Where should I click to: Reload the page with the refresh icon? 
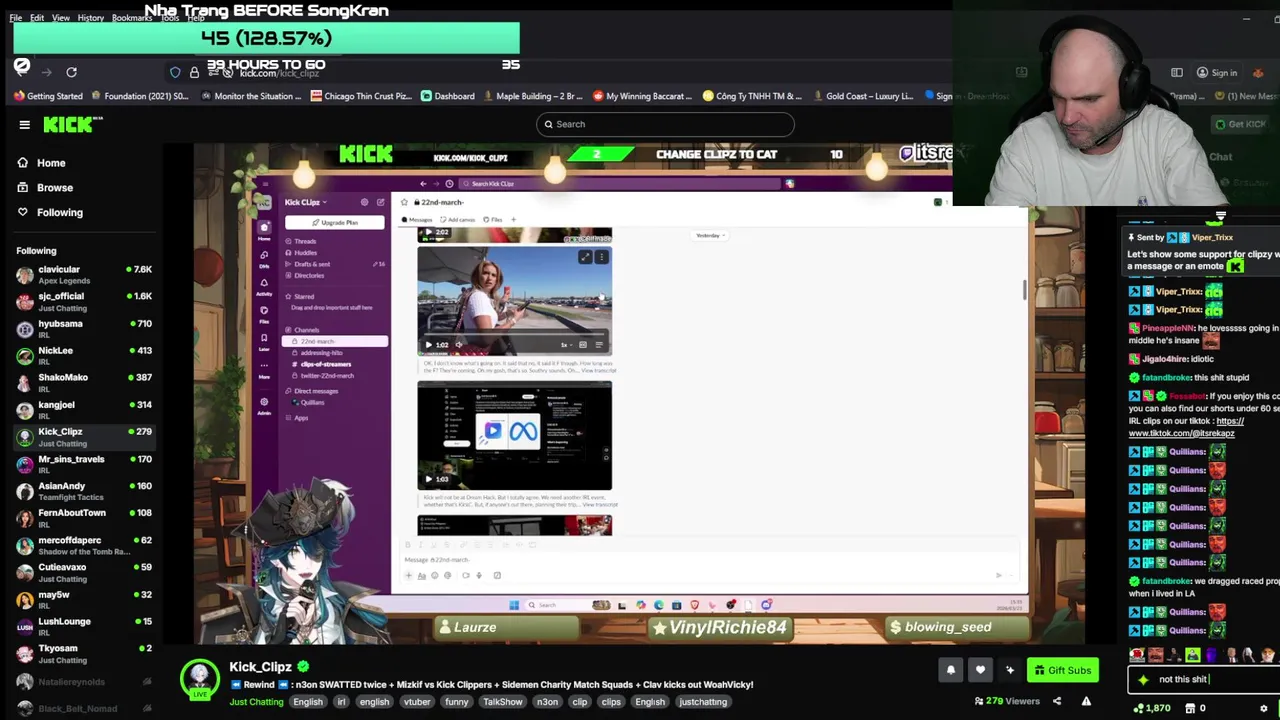pos(71,72)
